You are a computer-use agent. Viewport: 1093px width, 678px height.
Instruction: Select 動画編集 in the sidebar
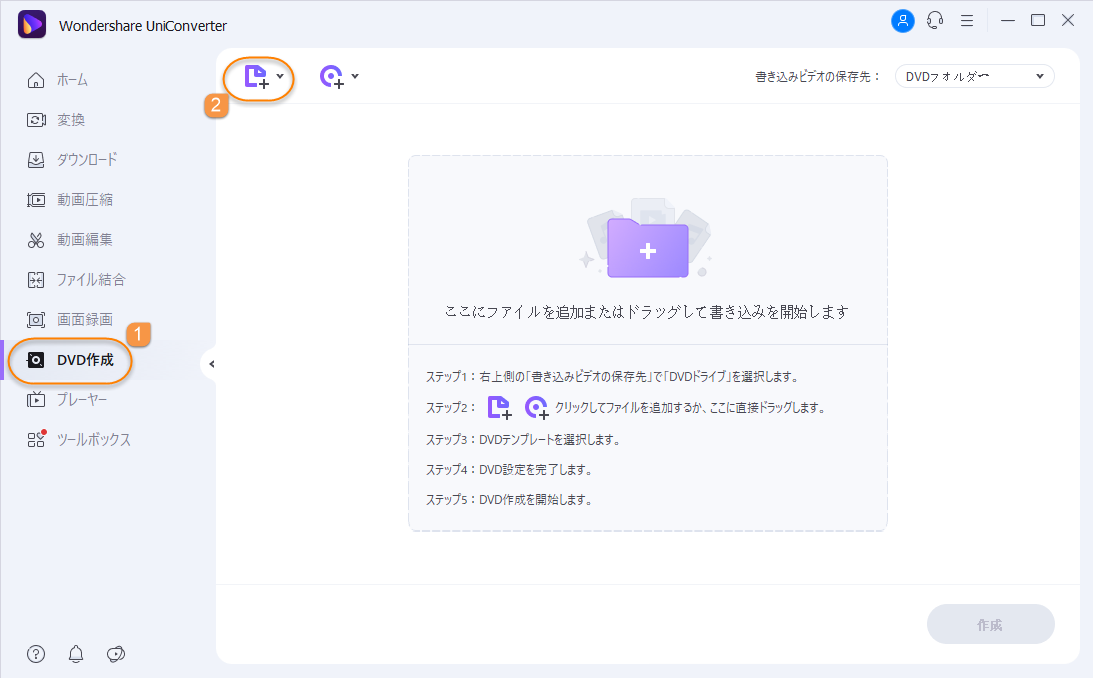point(85,240)
